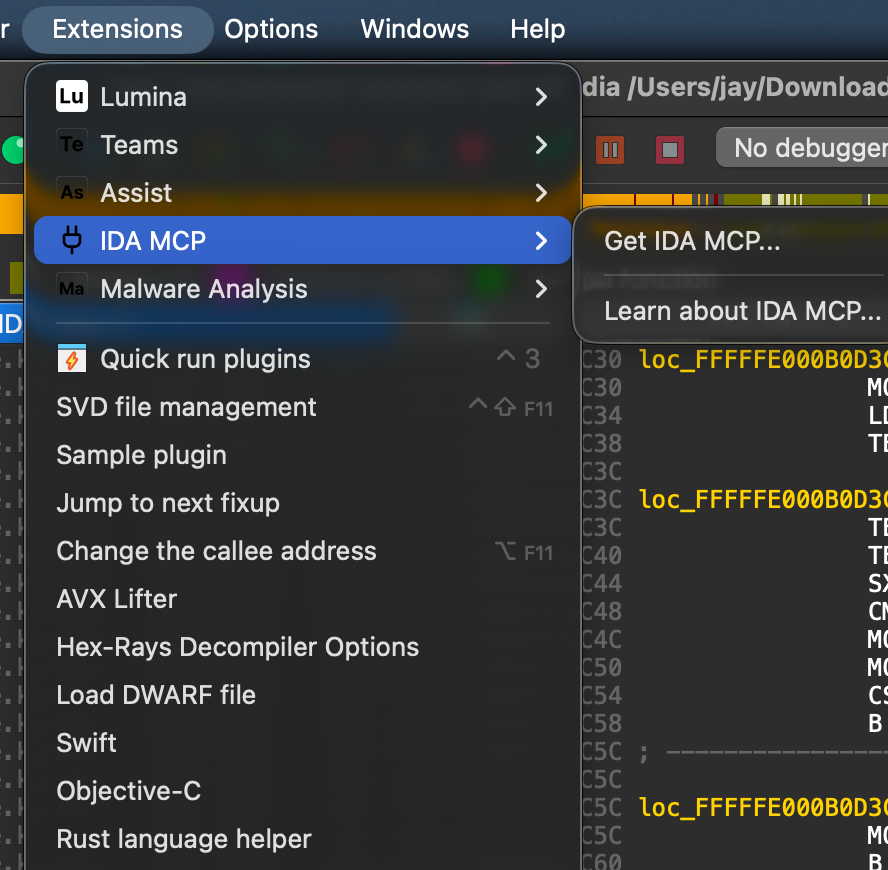888x870 pixels.
Task: Click the Teams 'Te' icon
Action: point(72,144)
